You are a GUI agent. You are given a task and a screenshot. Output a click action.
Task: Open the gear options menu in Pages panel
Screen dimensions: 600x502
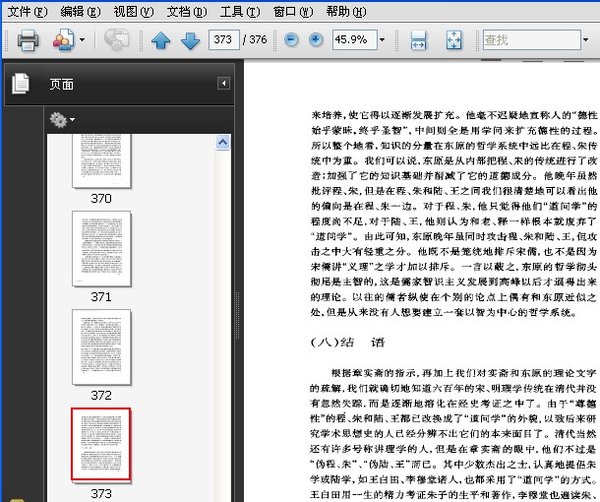tap(62, 120)
